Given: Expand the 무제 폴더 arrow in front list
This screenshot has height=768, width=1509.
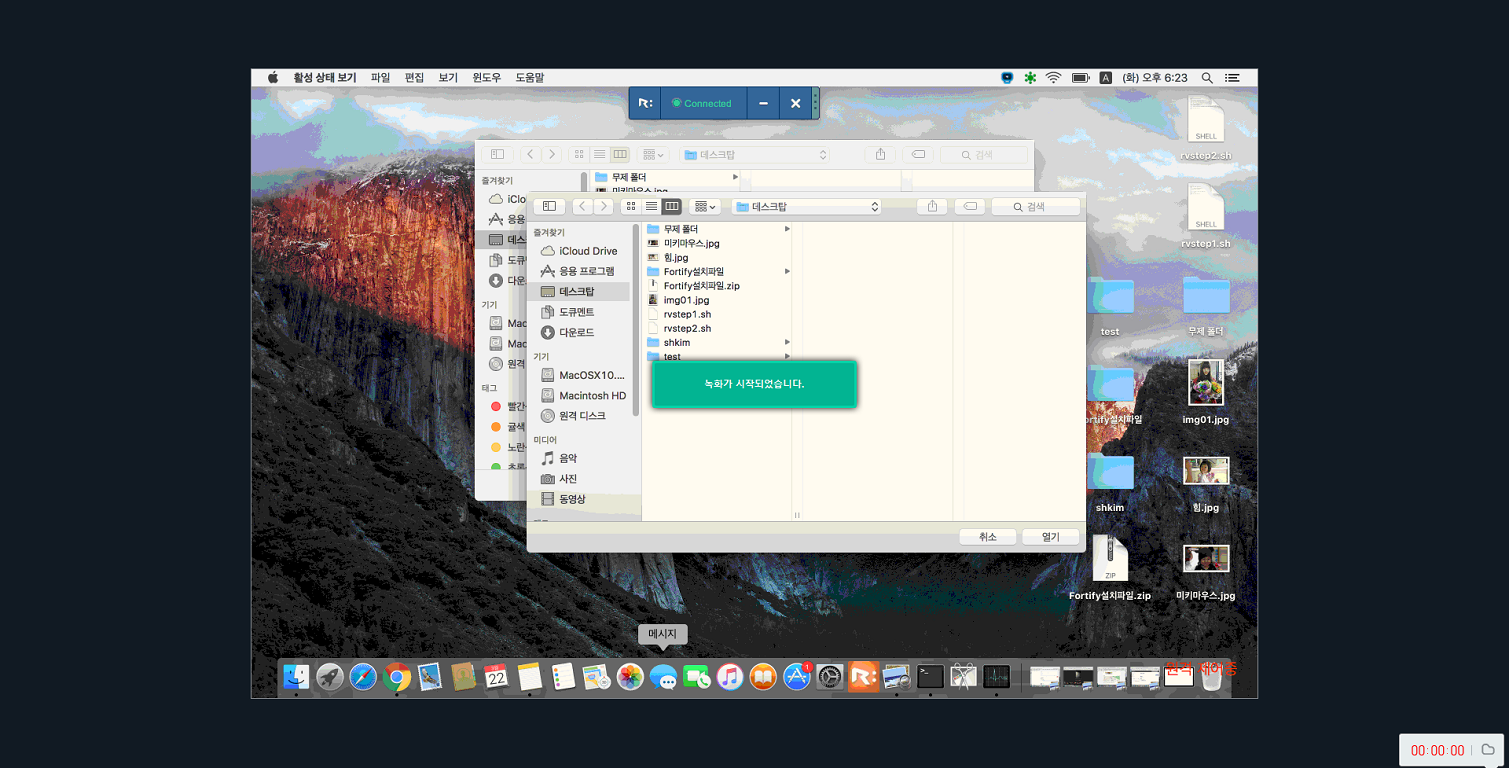Looking at the screenshot, I should (x=787, y=229).
